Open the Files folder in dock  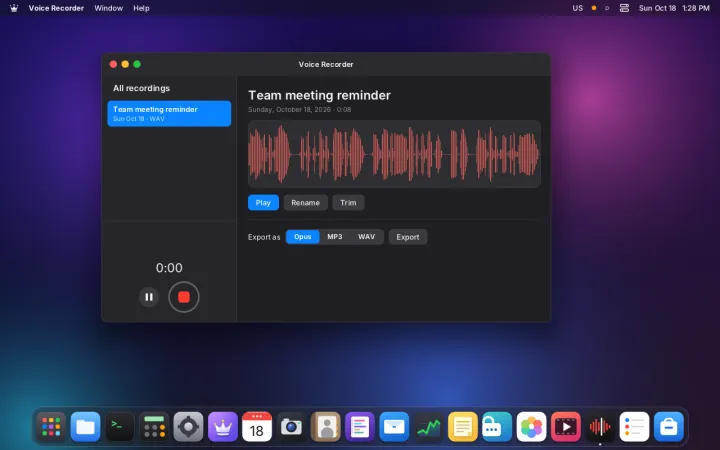pyautogui.click(x=85, y=427)
